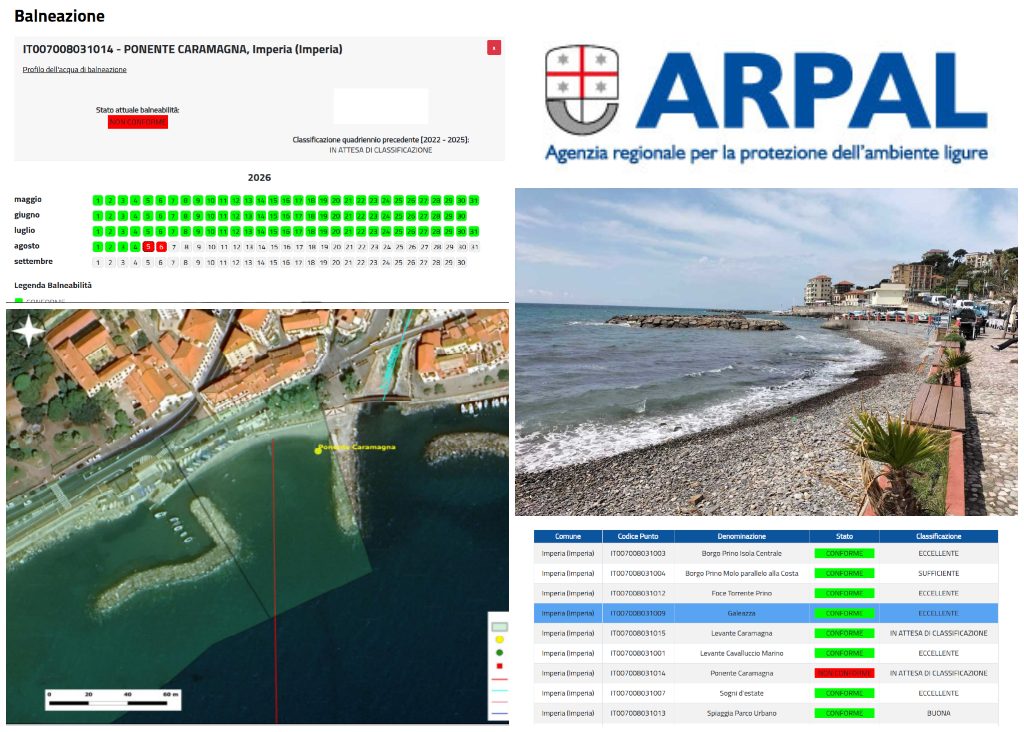The image size is (1024, 732).
Task: Select day 30 in the giugno row
Action: (x=461, y=216)
